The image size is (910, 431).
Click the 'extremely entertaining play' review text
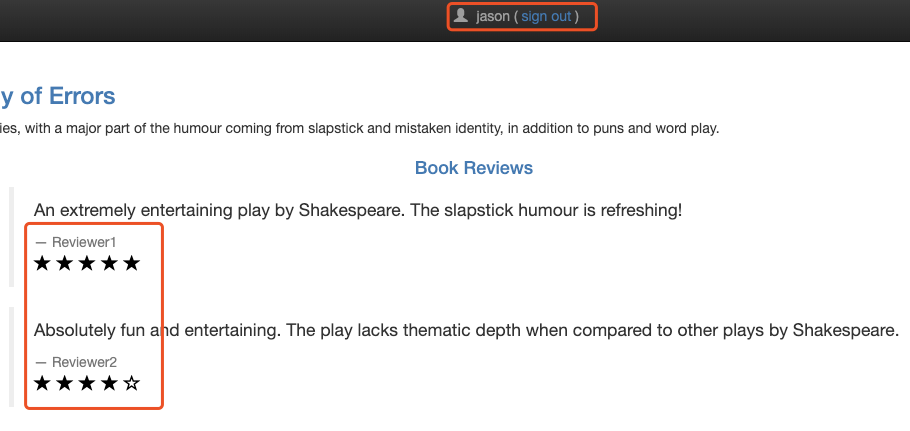click(358, 210)
